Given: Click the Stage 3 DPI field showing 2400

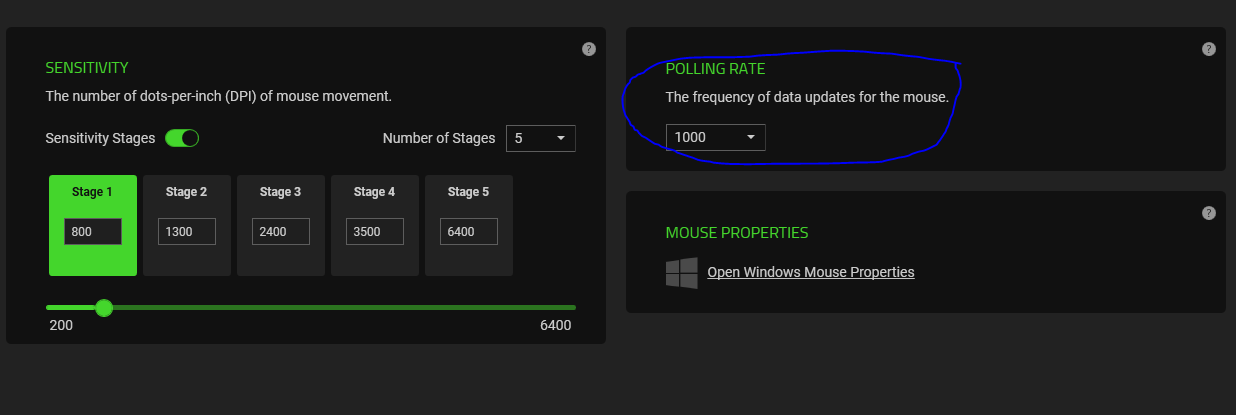Looking at the screenshot, I should coord(281,232).
